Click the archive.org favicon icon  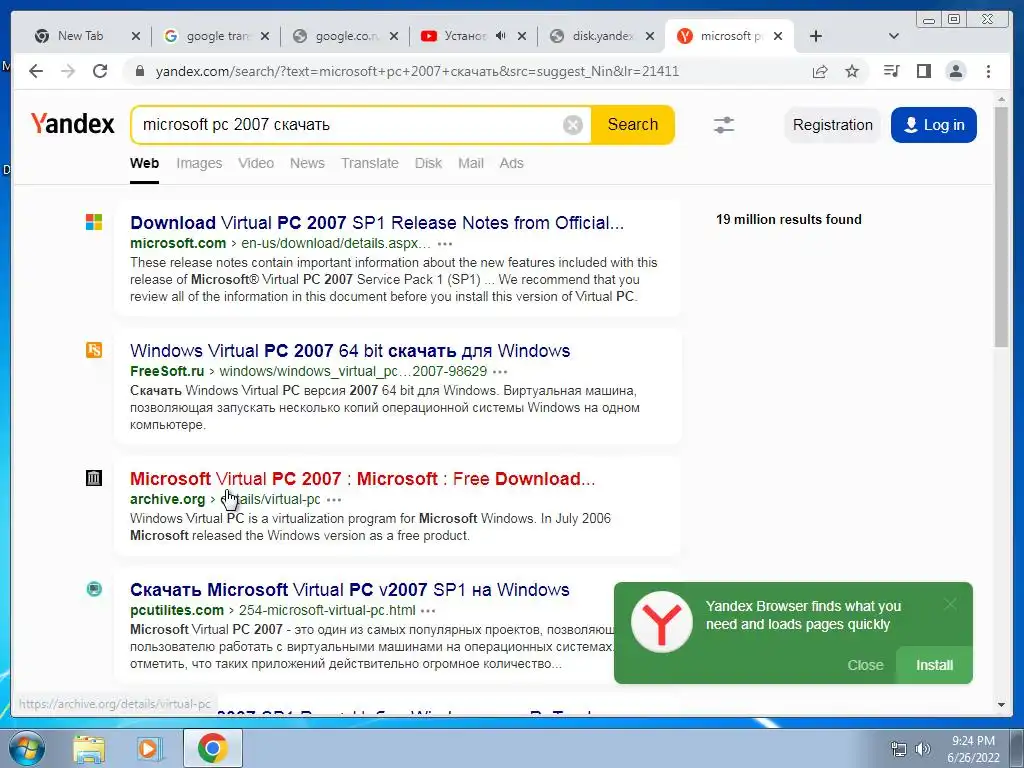(x=94, y=478)
